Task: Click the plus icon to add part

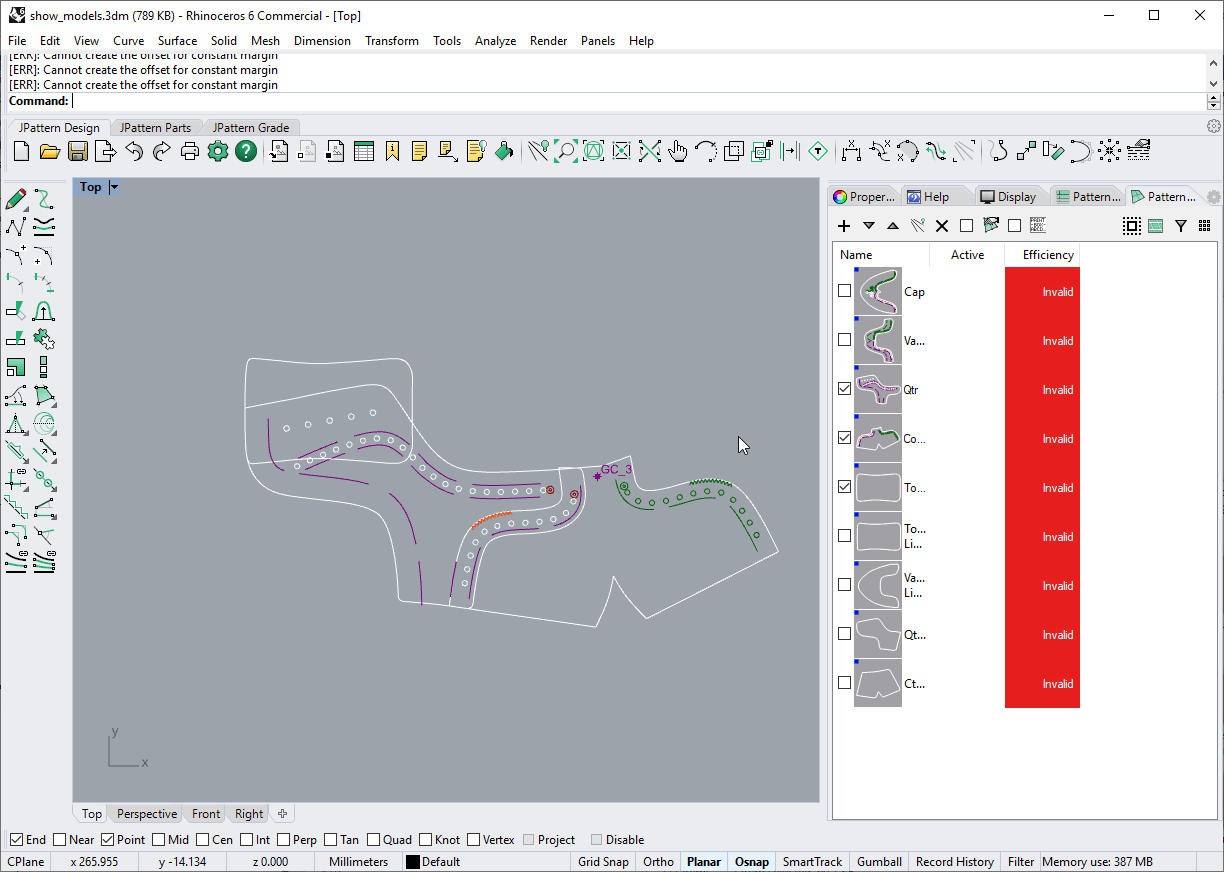Action: [x=844, y=226]
